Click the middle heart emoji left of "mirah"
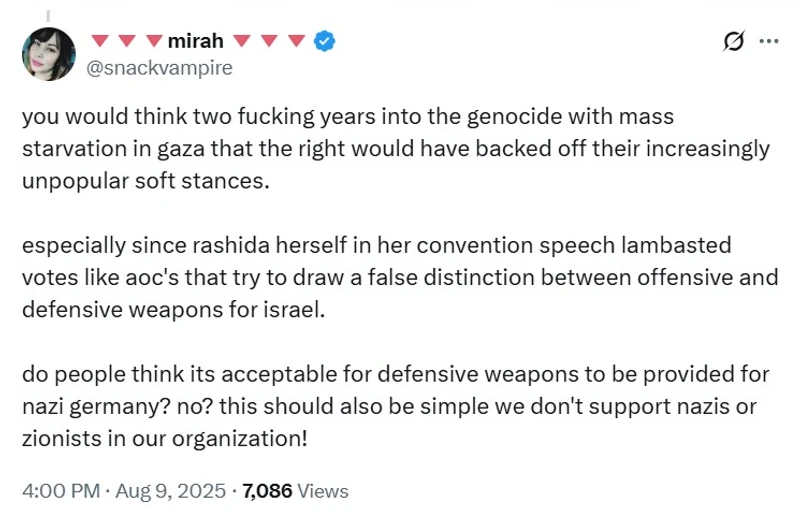Viewport: 800px width, 526px height. [x=127, y=41]
